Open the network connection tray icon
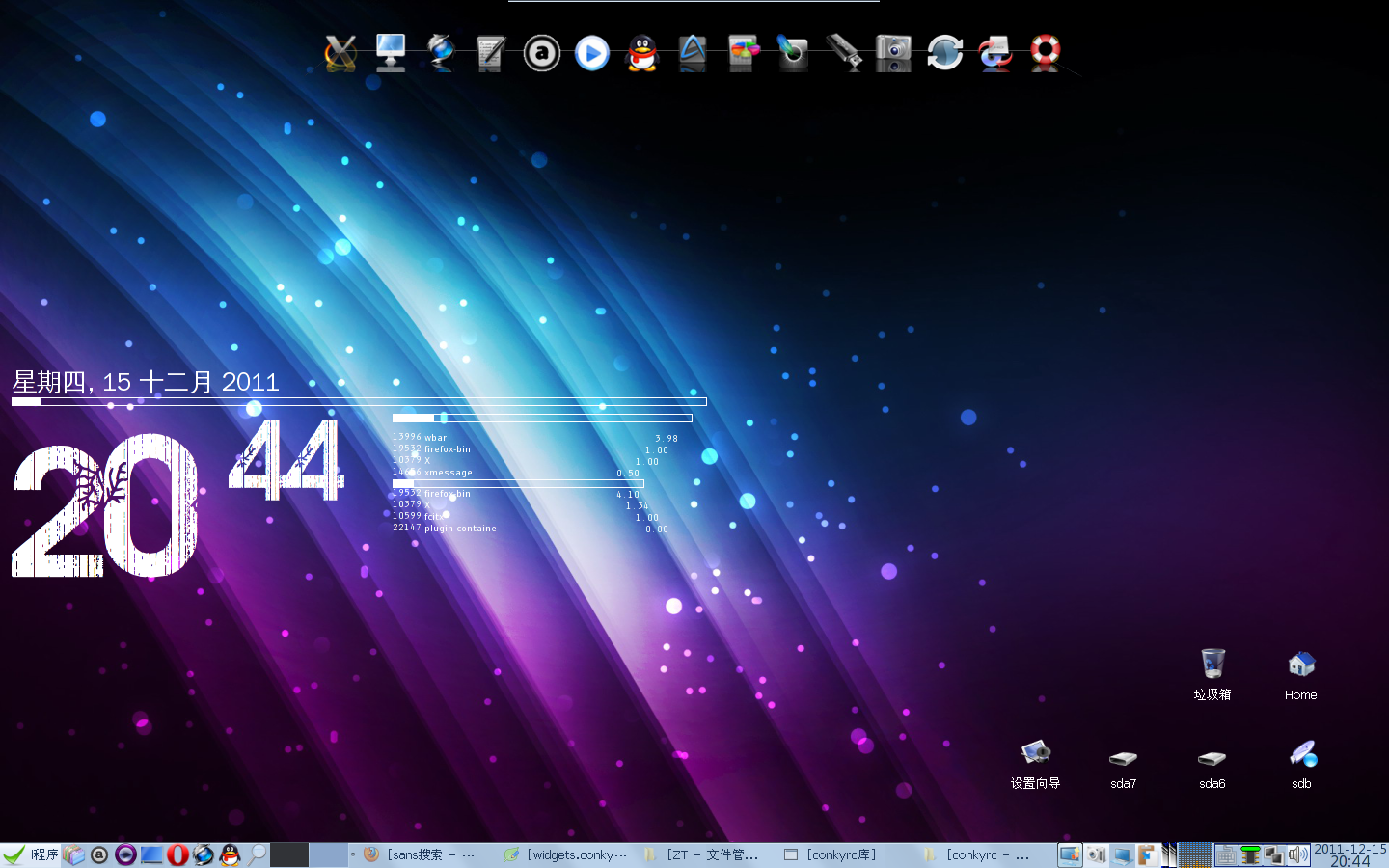 tap(1273, 854)
